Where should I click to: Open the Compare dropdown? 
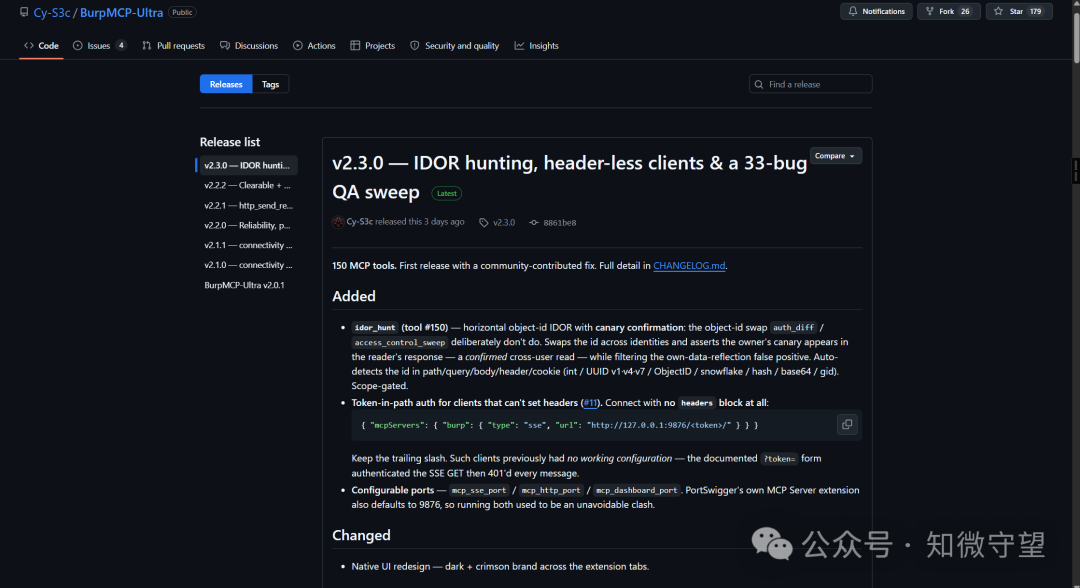click(x=835, y=156)
